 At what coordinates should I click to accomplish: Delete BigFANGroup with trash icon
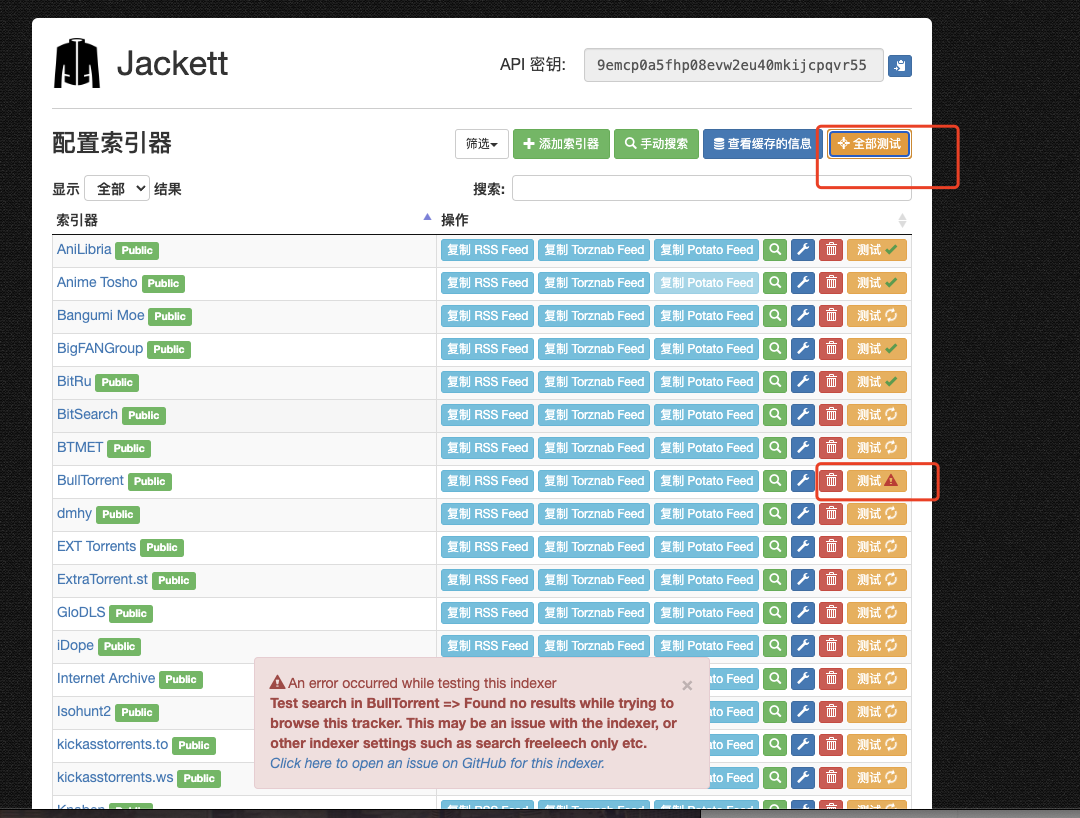coord(831,348)
